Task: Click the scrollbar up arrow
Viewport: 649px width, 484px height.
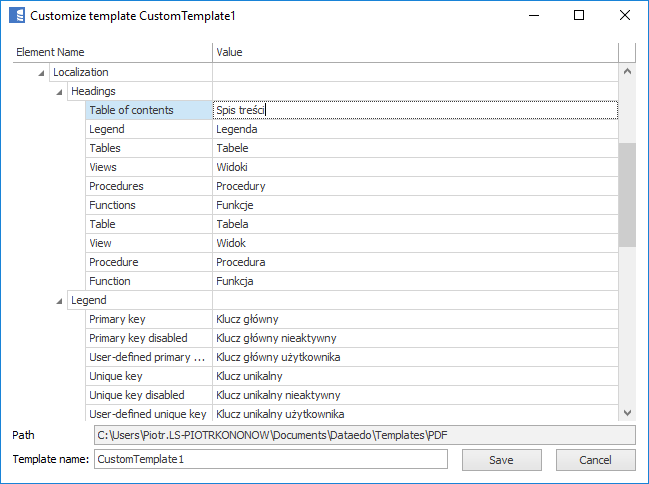Action: pyautogui.click(x=627, y=72)
